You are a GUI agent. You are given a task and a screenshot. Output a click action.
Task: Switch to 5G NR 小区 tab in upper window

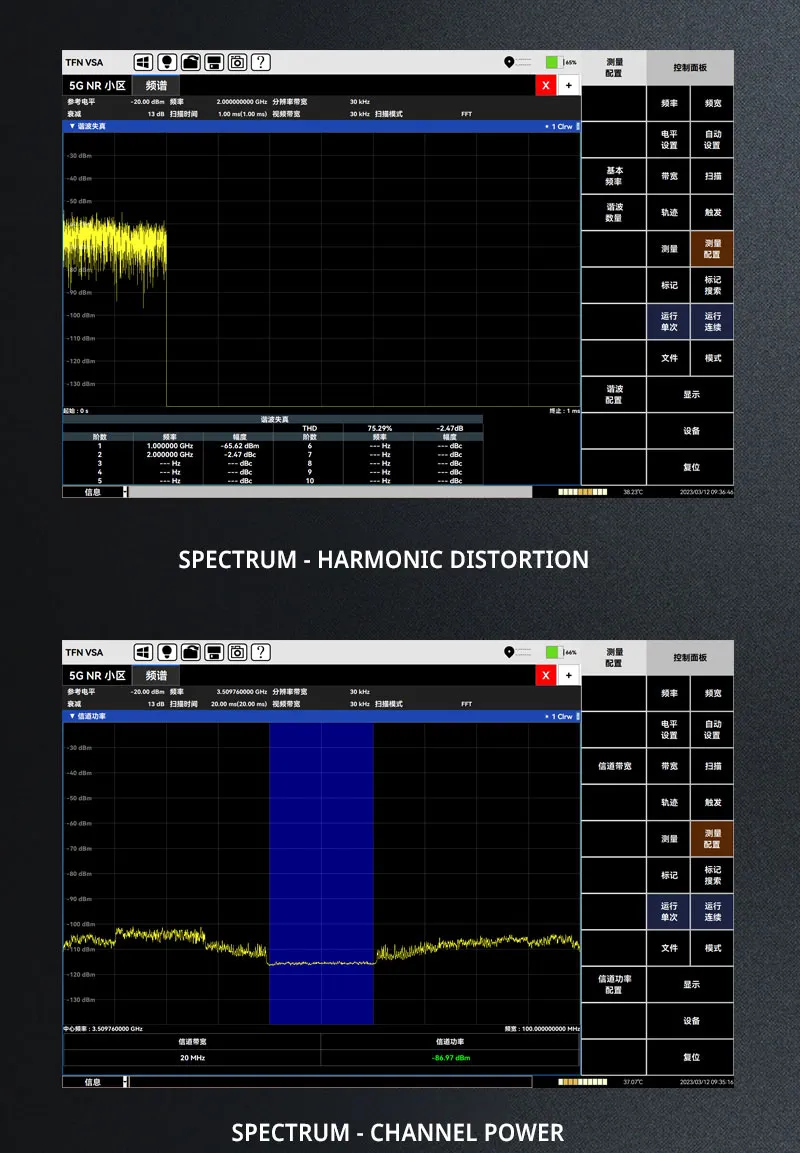(x=97, y=86)
